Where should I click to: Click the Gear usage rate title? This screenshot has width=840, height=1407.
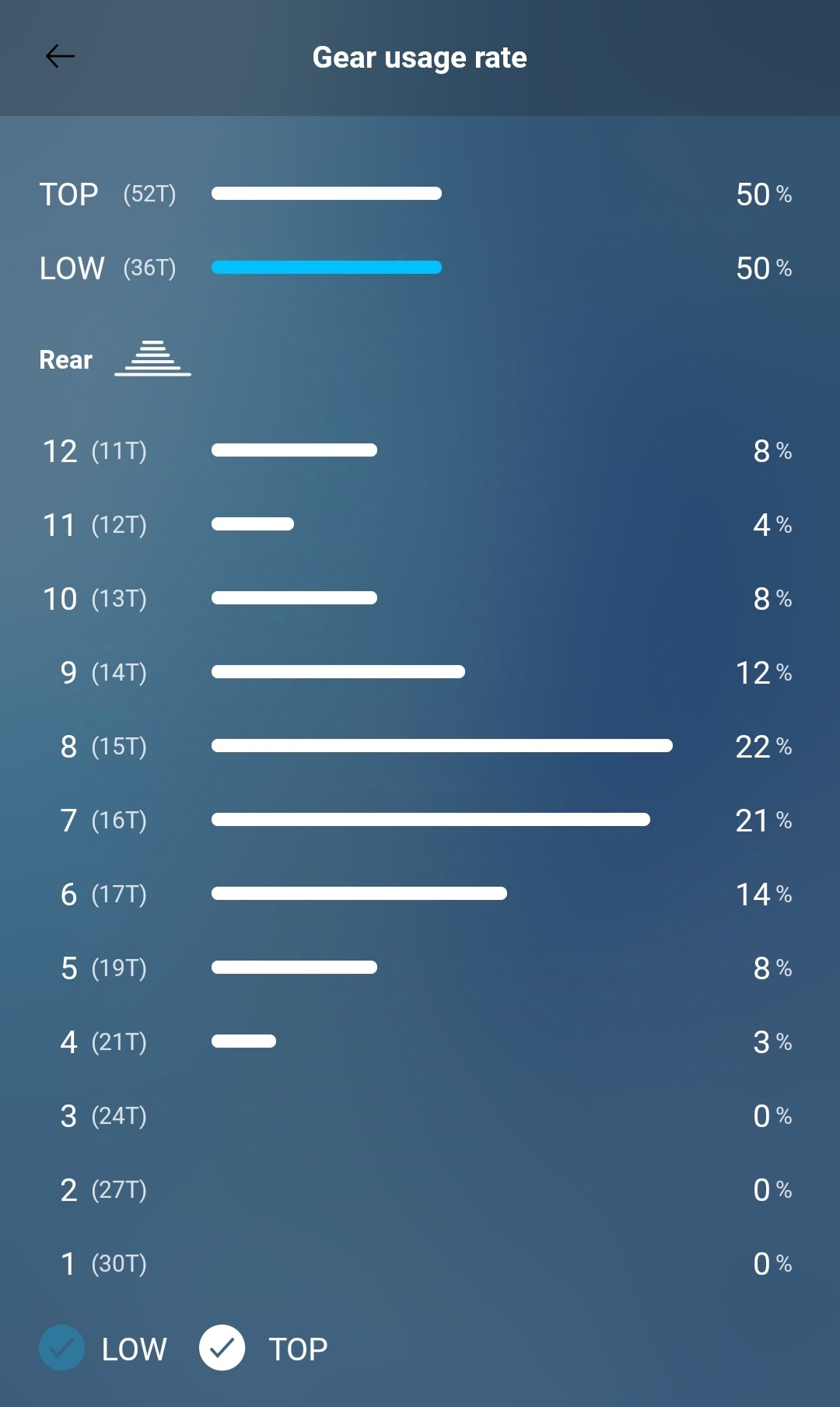click(x=420, y=58)
